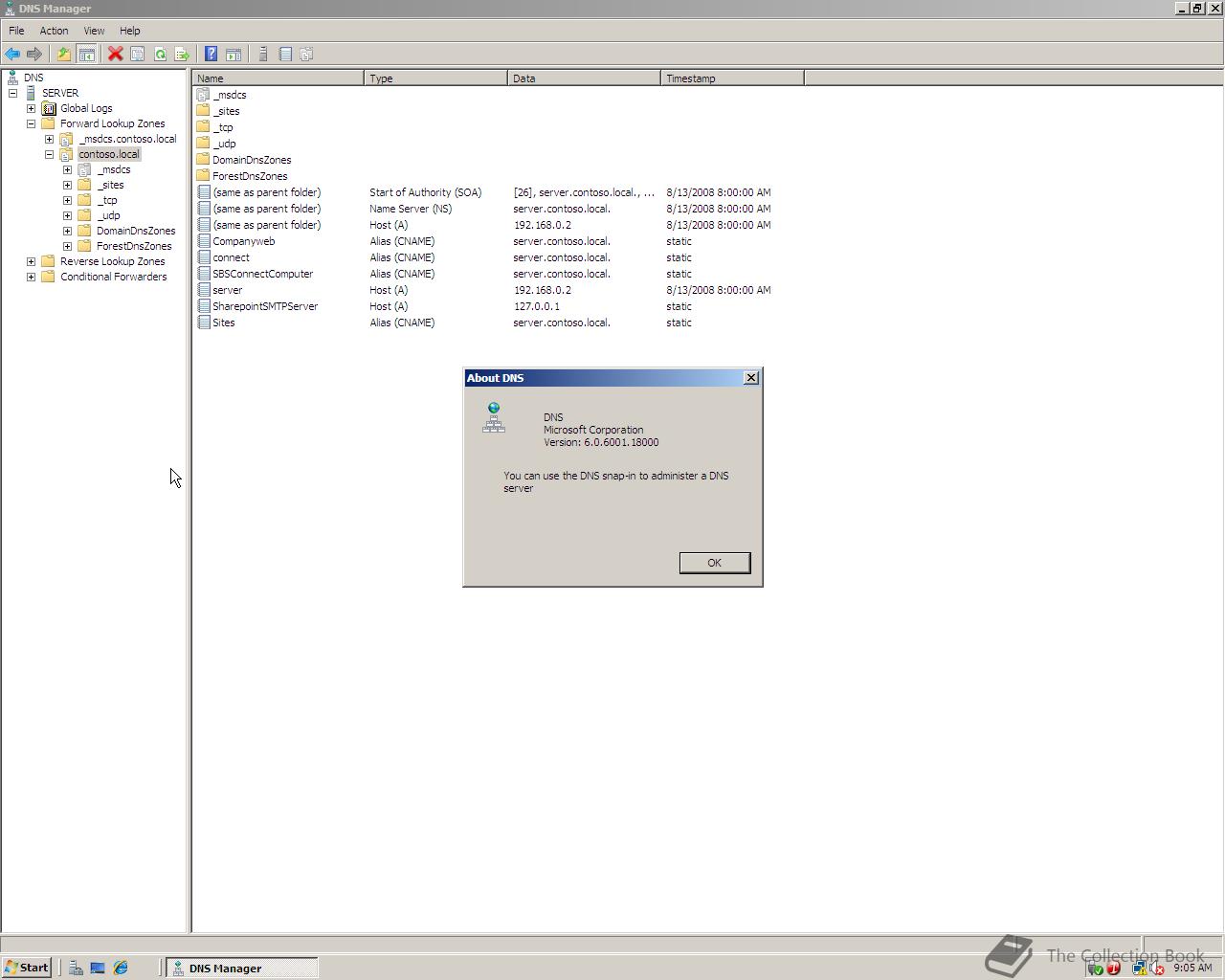The height and width of the screenshot is (980, 1225).
Task: Open the Action menu
Action: (x=54, y=31)
